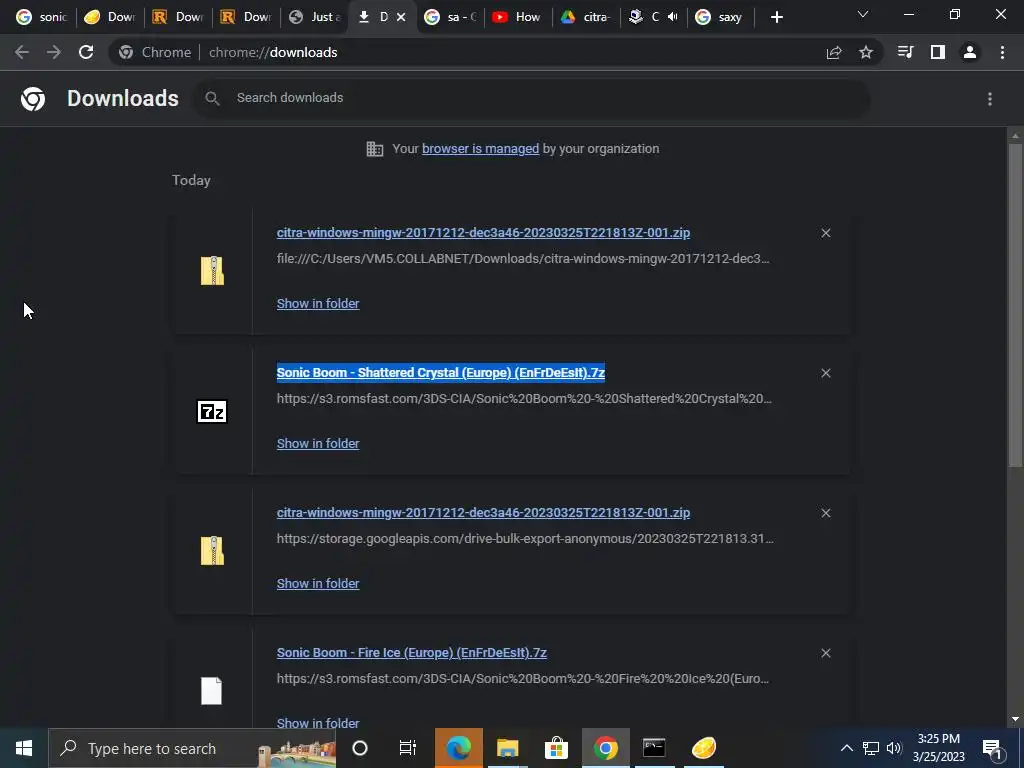
Task: Open media control icon in toolbar
Action: pos(905,52)
